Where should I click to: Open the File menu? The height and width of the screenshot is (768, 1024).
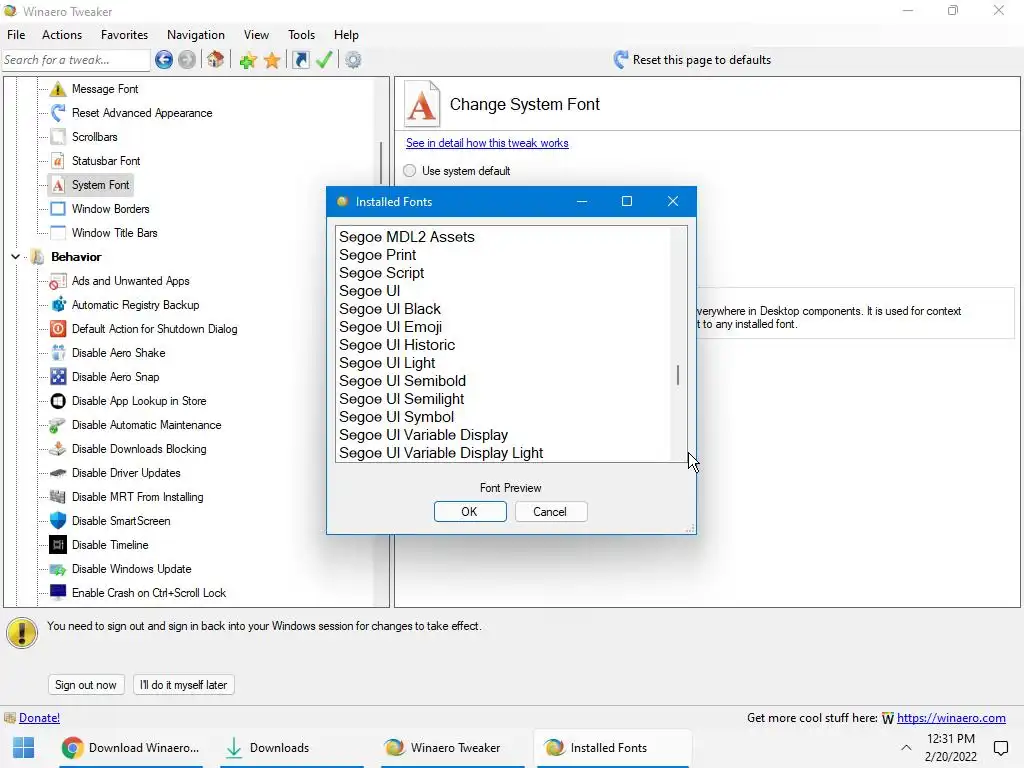pos(16,35)
